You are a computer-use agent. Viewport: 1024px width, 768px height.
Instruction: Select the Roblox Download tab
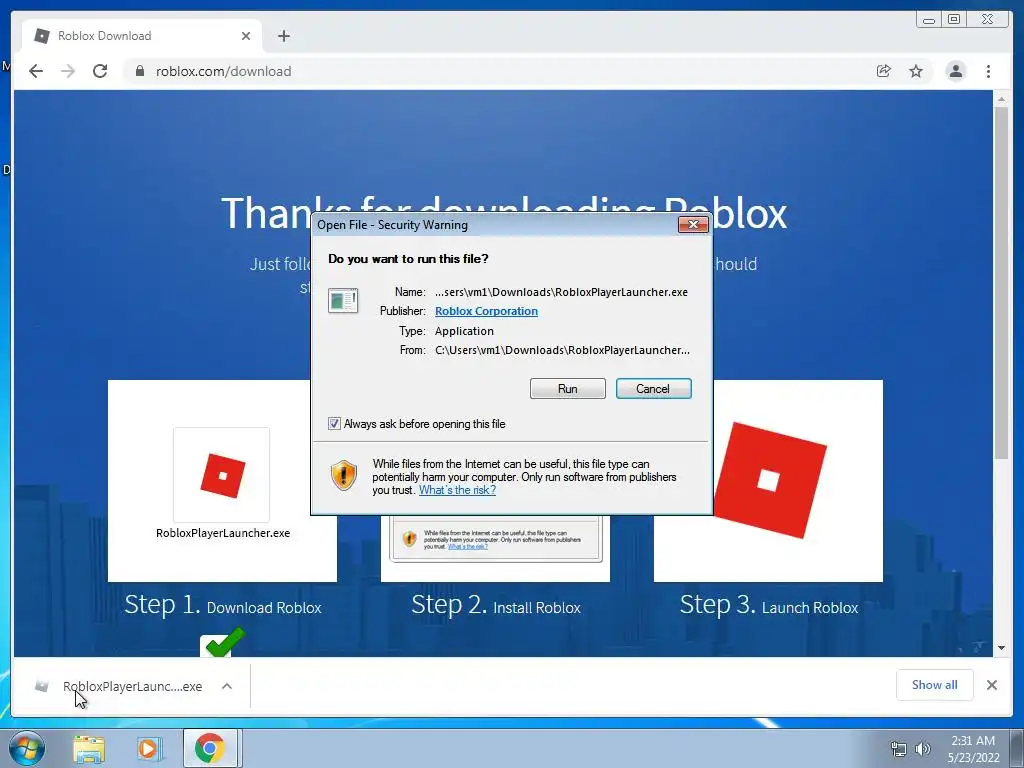(x=142, y=36)
